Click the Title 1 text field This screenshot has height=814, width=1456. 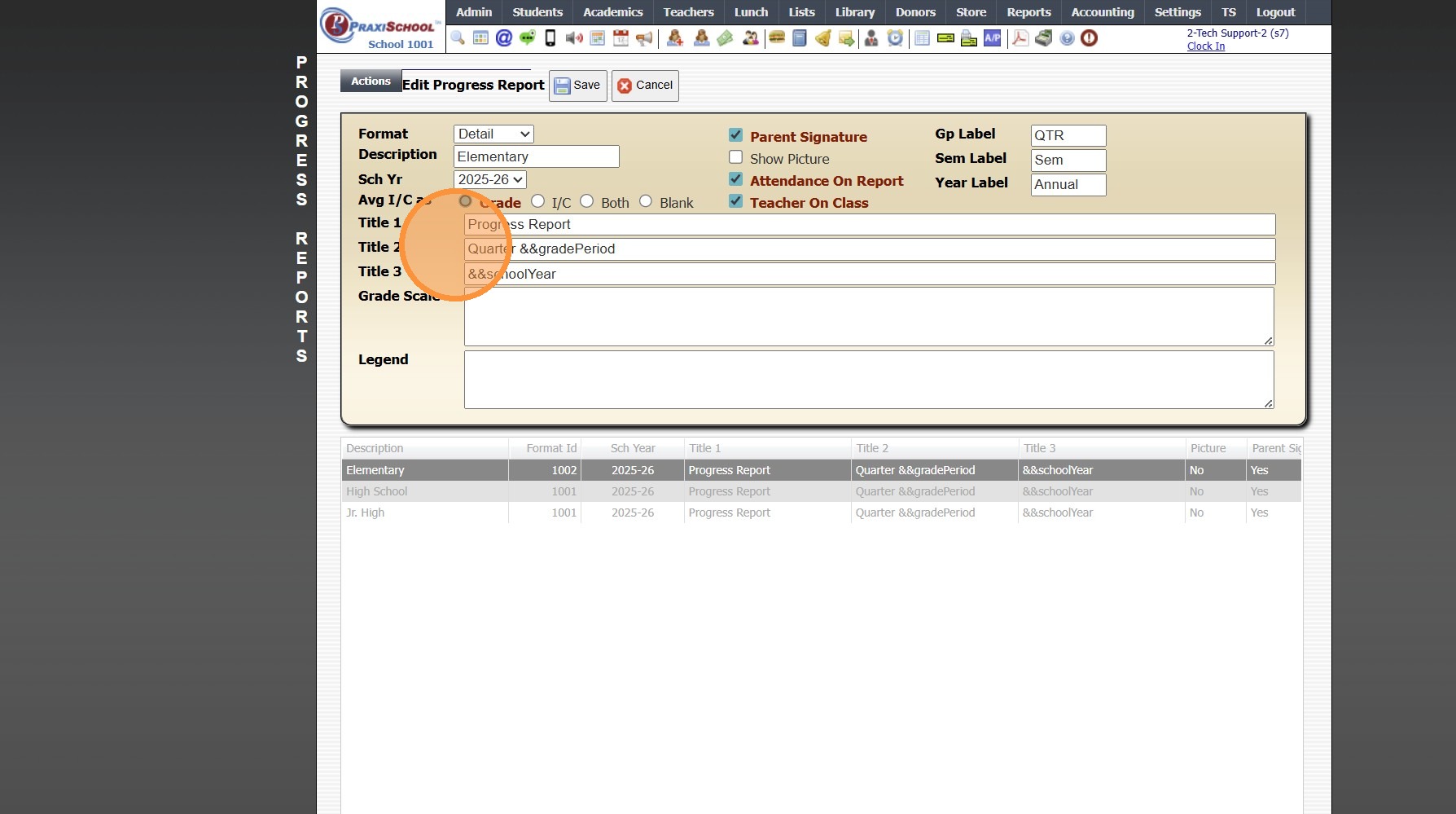(x=870, y=225)
